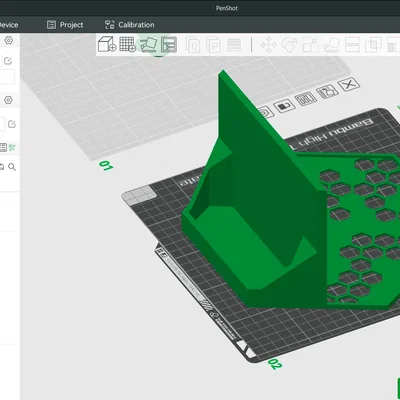
Task: Open plate arrange icon beside plate
Action: click(x=305, y=99)
